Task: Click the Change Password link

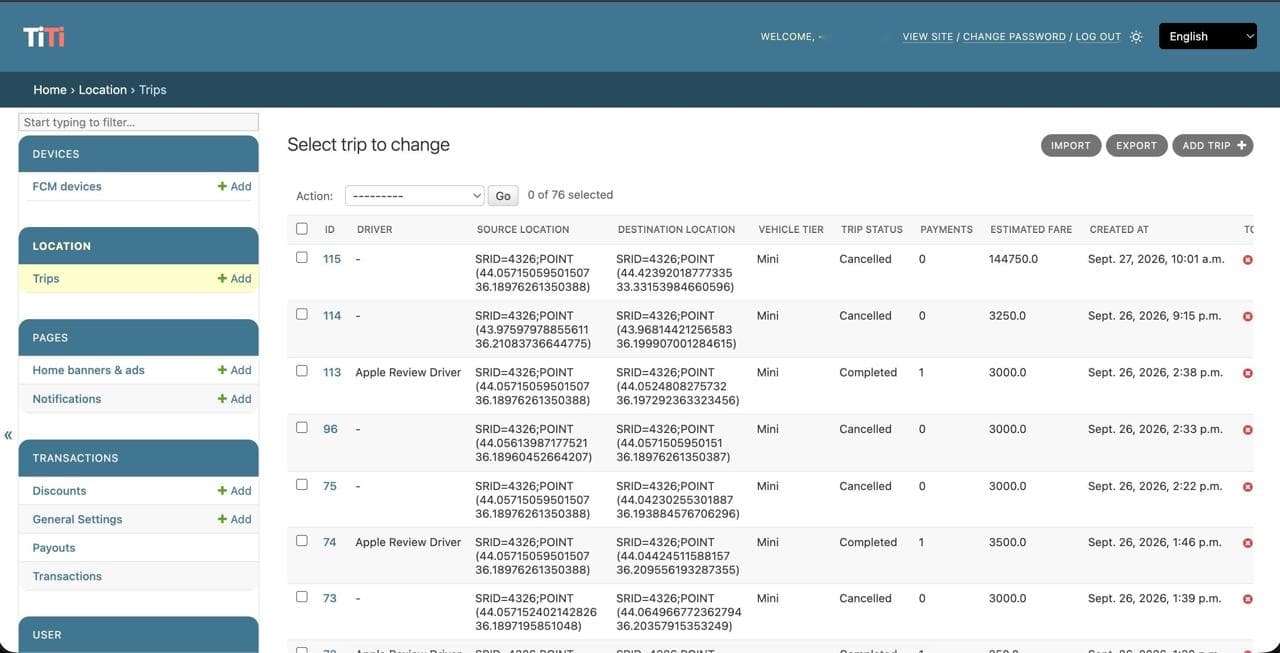Action: (x=1014, y=37)
